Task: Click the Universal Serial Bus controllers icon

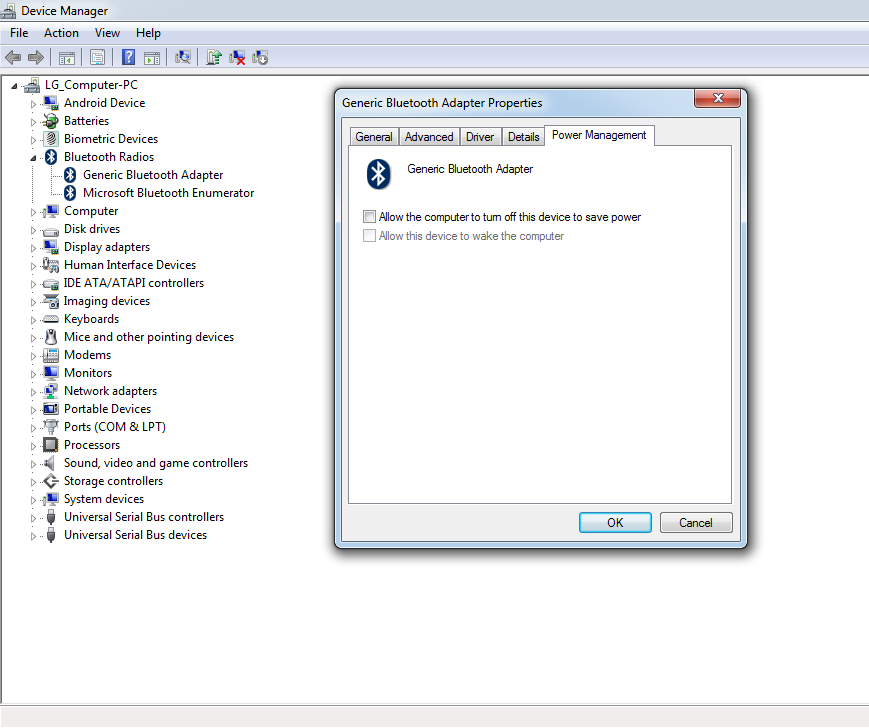Action: pos(51,517)
